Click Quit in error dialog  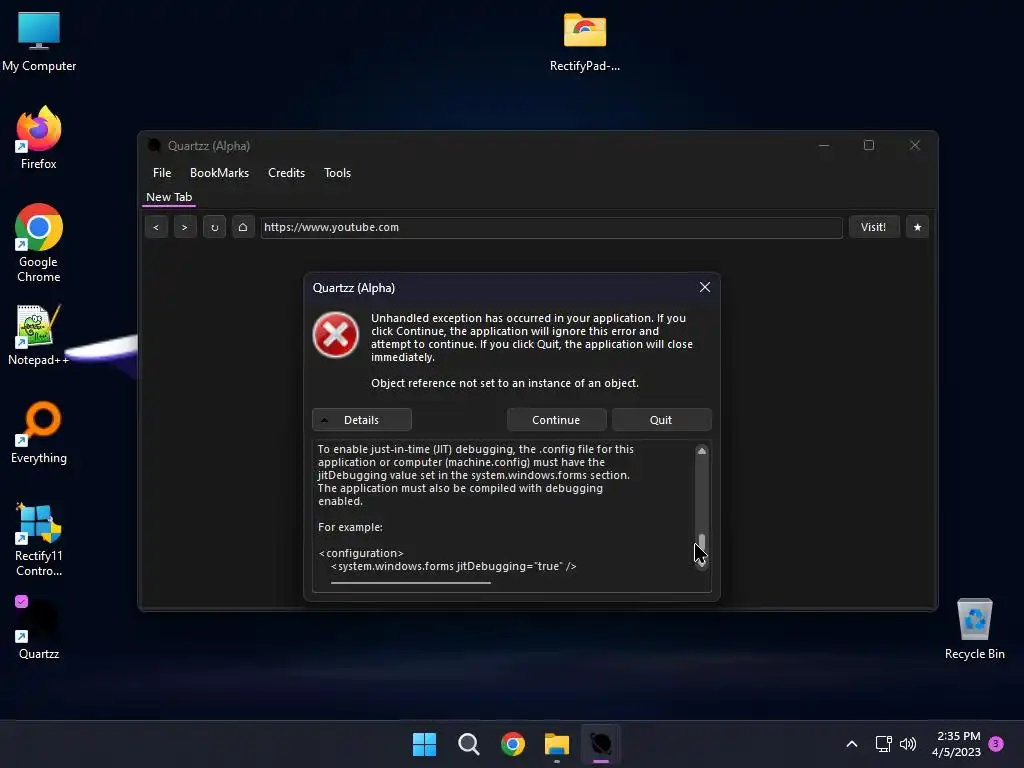tap(661, 420)
